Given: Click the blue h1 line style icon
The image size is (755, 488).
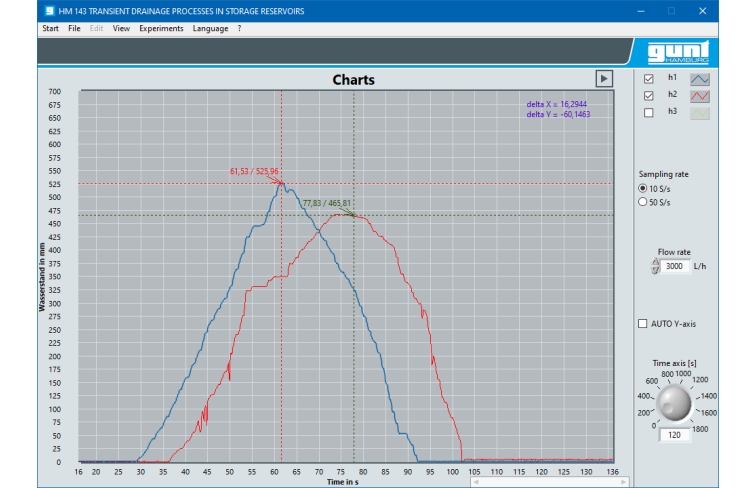Looking at the screenshot, I should 700,79.
